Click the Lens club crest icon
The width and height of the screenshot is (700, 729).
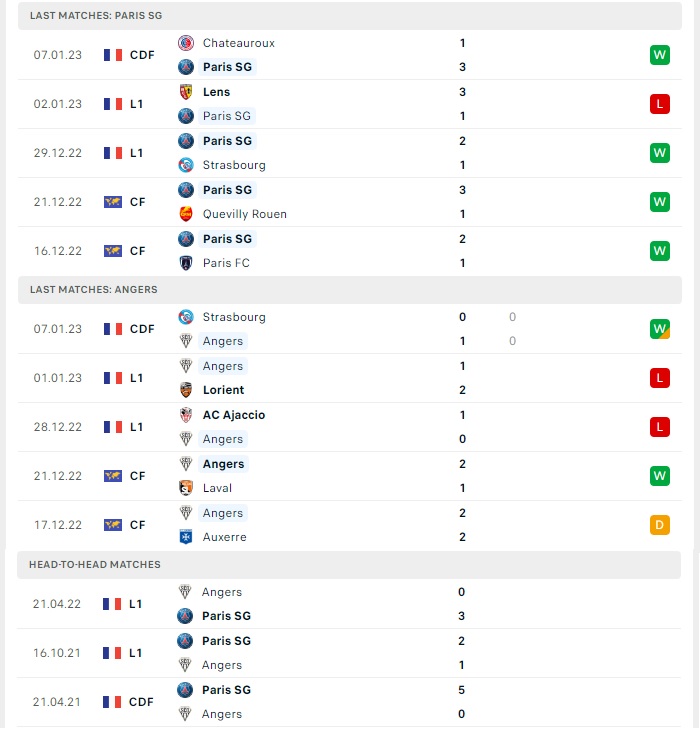click(x=186, y=92)
